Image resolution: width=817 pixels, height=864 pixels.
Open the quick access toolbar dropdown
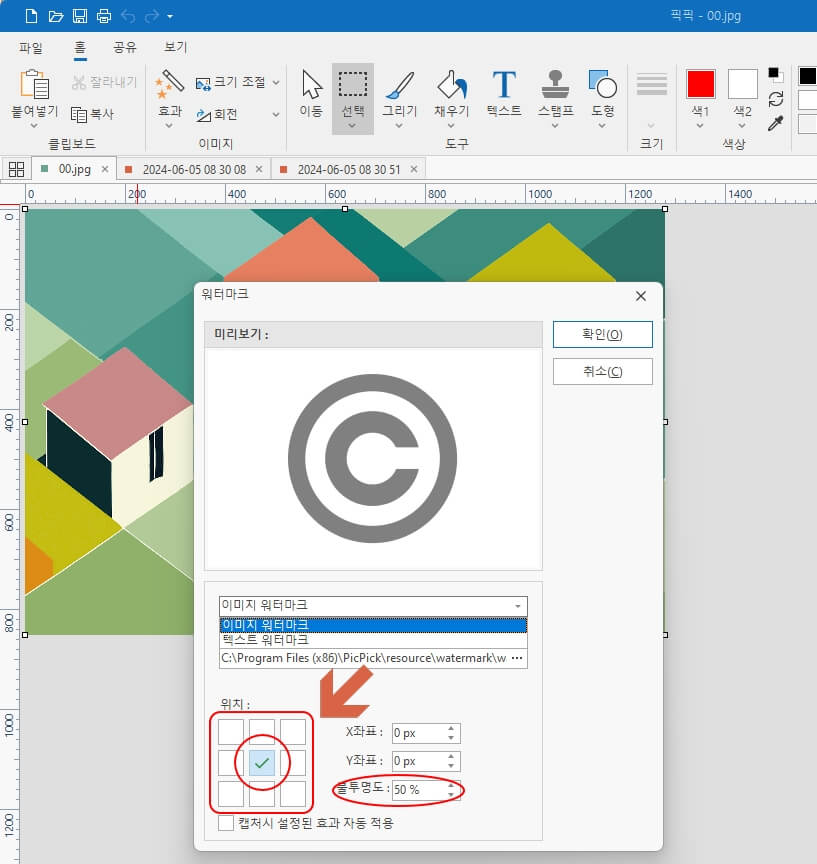[x=170, y=17]
